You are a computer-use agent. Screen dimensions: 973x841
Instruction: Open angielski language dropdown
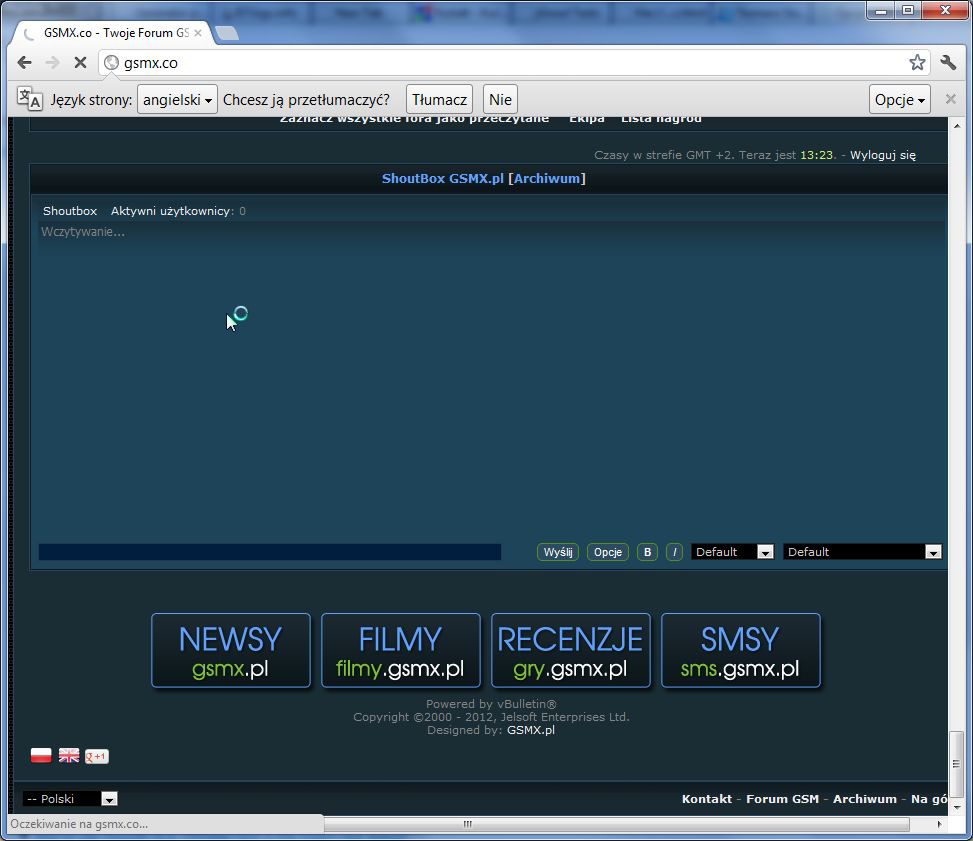pyautogui.click(x=177, y=100)
